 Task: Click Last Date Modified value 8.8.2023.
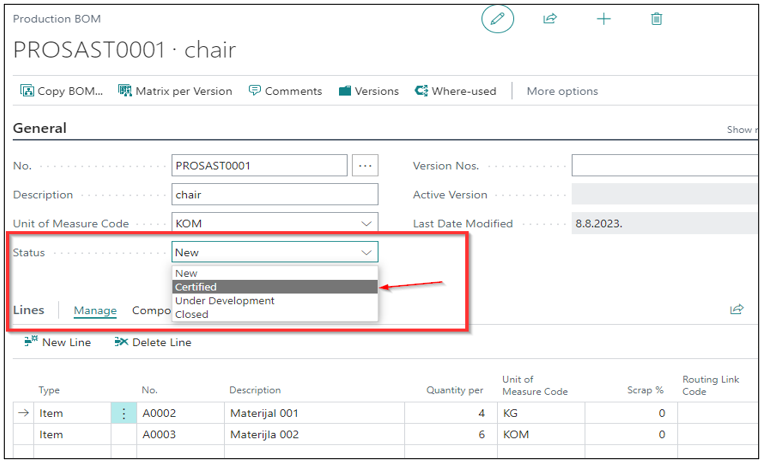point(664,223)
